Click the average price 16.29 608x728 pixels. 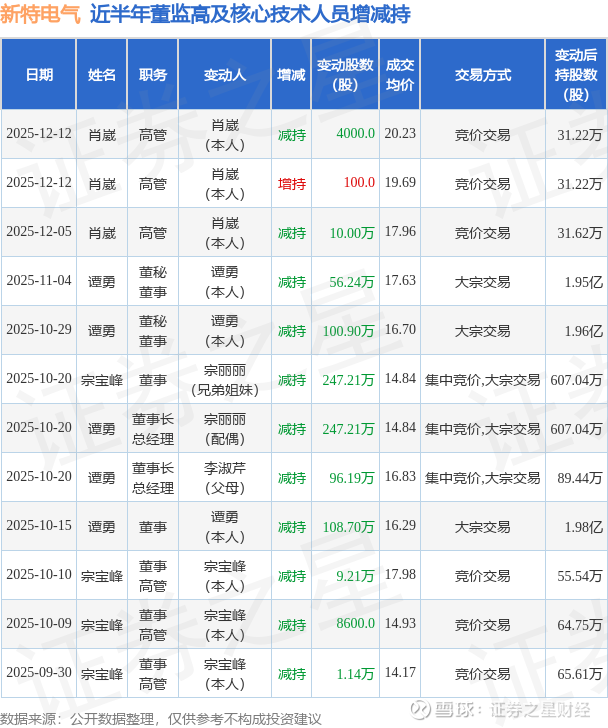400,526
